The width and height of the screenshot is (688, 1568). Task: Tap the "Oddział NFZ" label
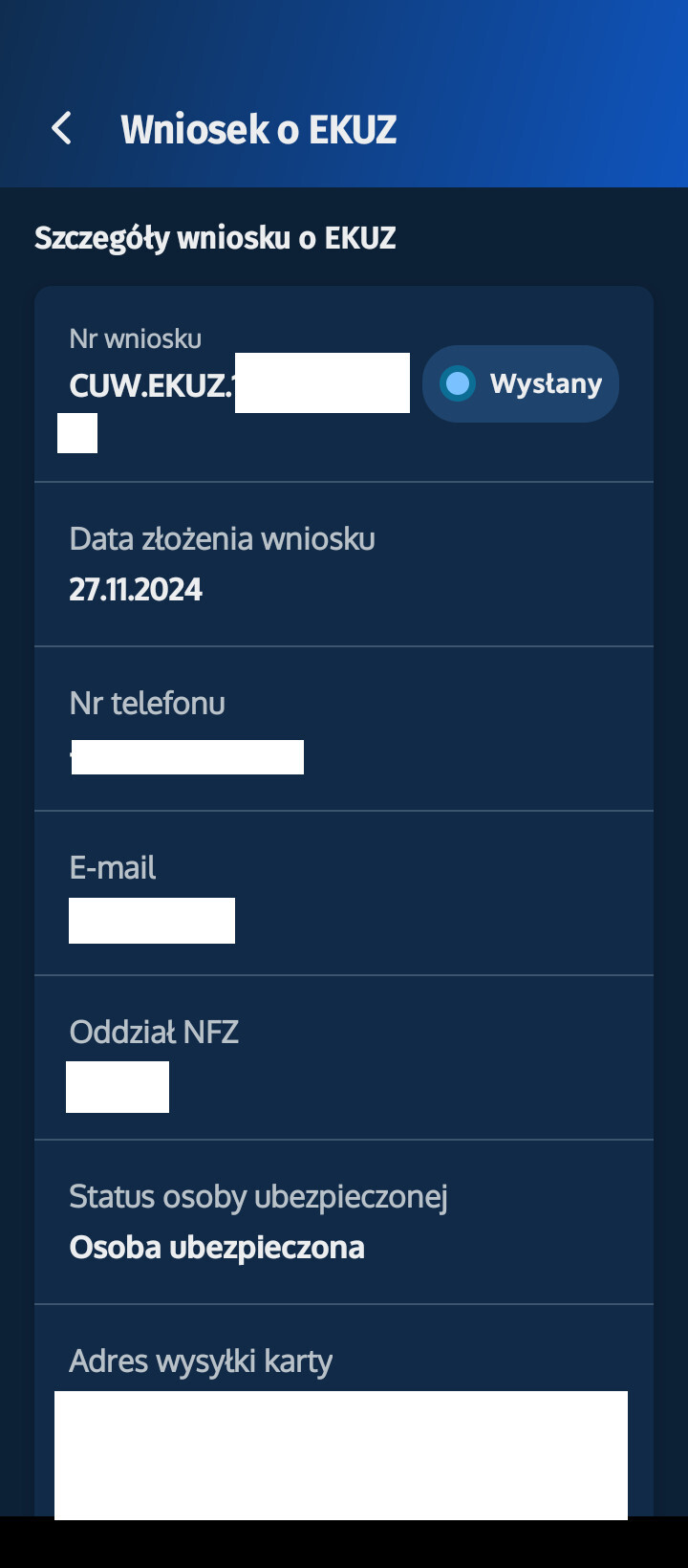click(154, 1033)
